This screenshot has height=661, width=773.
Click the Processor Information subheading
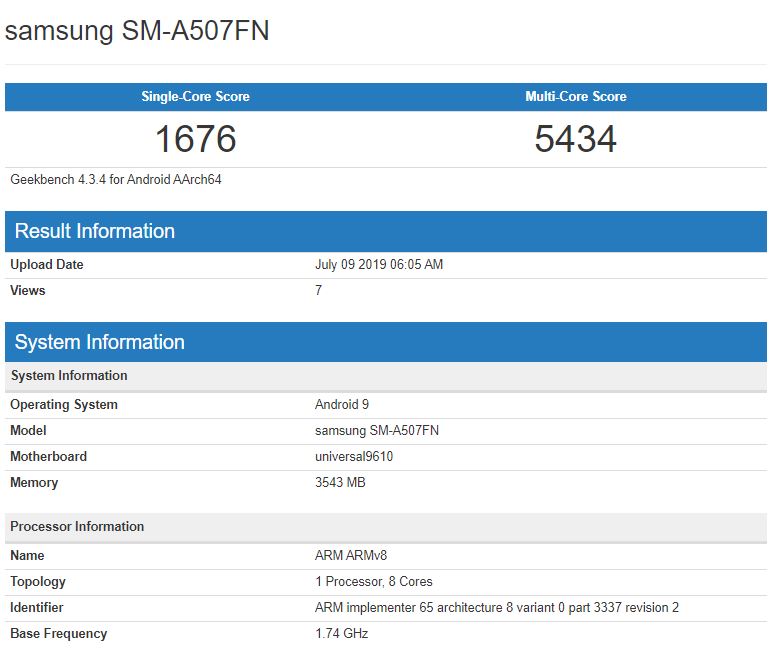tap(77, 527)
